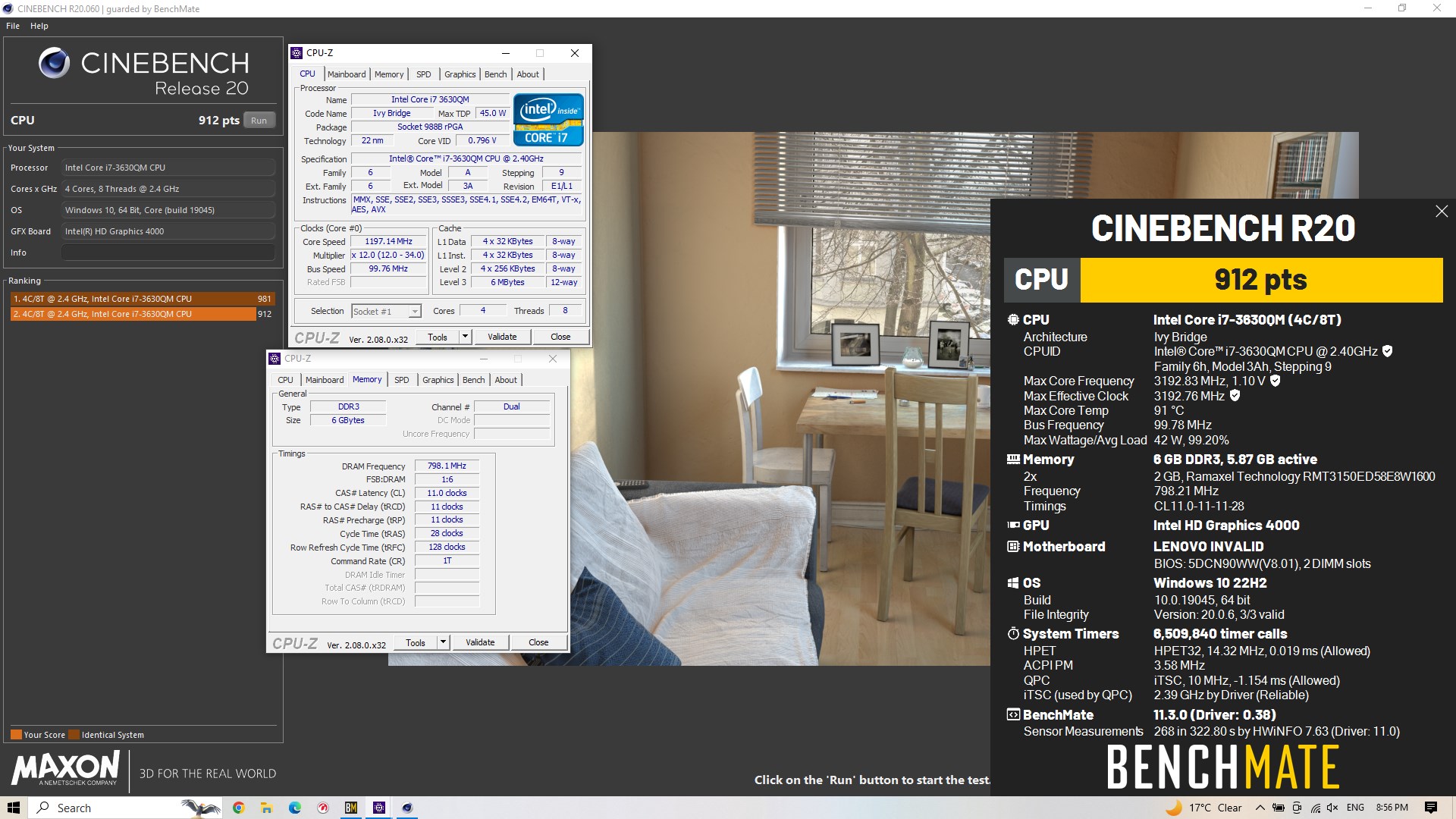Open the battery status tray icon
The image size is (1456, 819).
point(1279,808)
